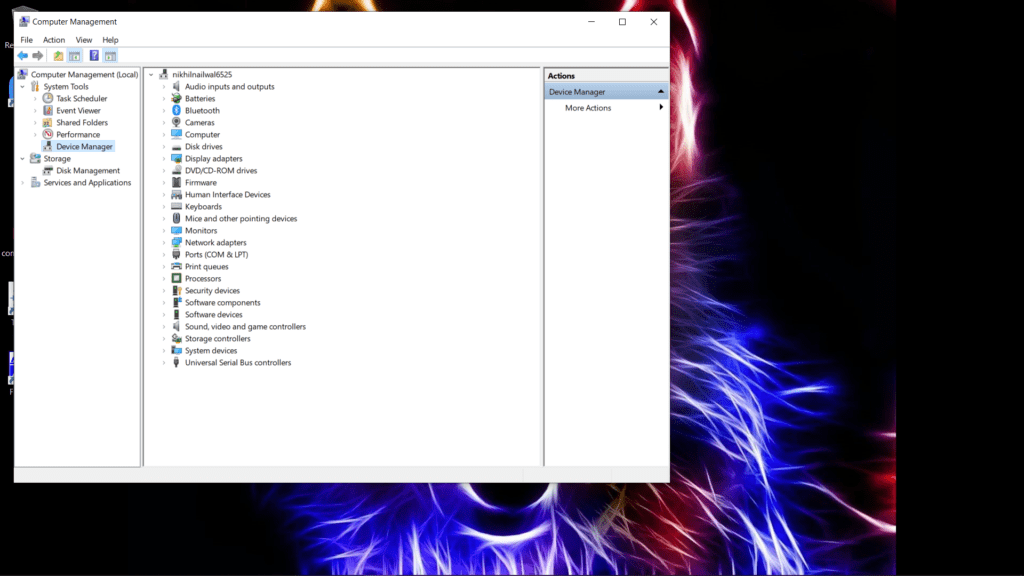Screen dimensions: 1024x576
Task: Click the Print queues icon
Action: (x=176, y=266)
